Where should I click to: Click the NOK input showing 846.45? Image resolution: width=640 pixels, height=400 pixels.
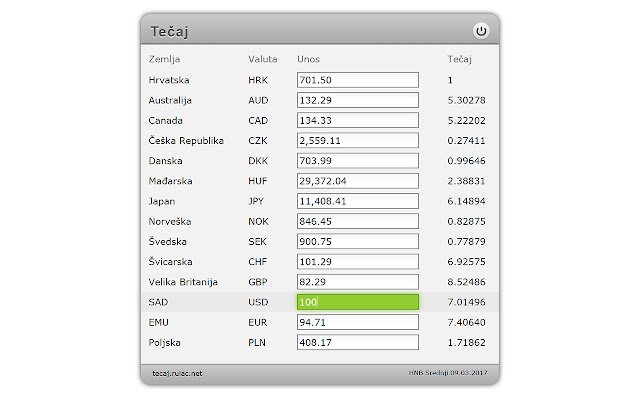pyautogui.click(x=358, y=221)
